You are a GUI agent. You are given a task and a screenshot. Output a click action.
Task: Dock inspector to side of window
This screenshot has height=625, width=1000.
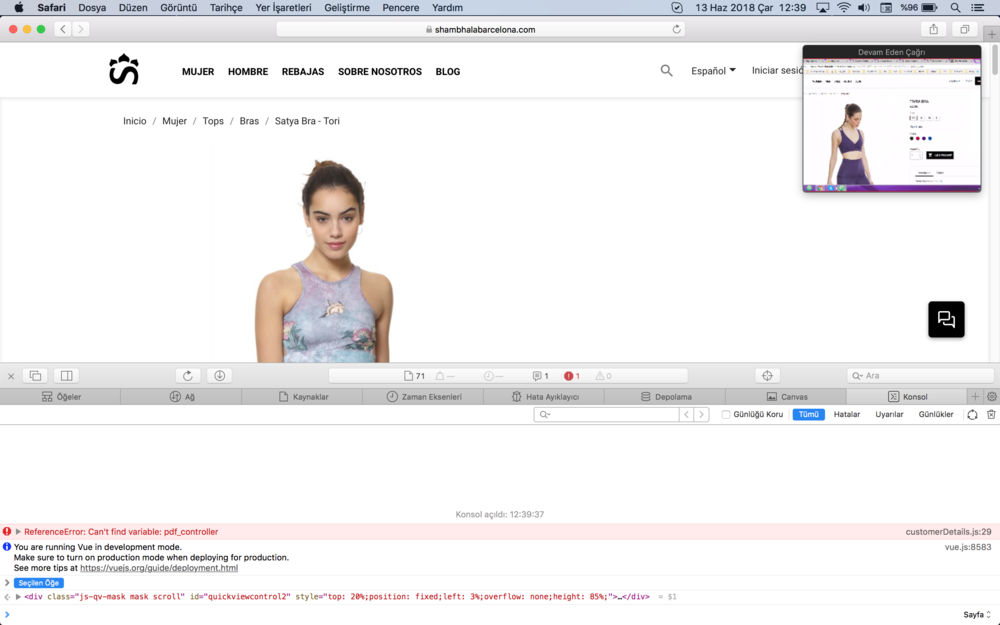[66, 376]
